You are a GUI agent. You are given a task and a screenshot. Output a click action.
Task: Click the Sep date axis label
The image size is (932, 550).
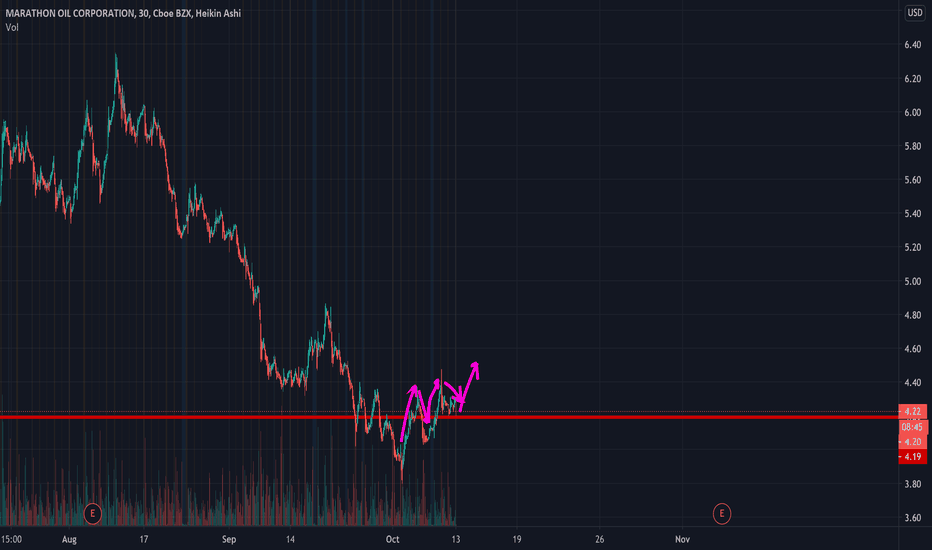(x=229, y=539)
